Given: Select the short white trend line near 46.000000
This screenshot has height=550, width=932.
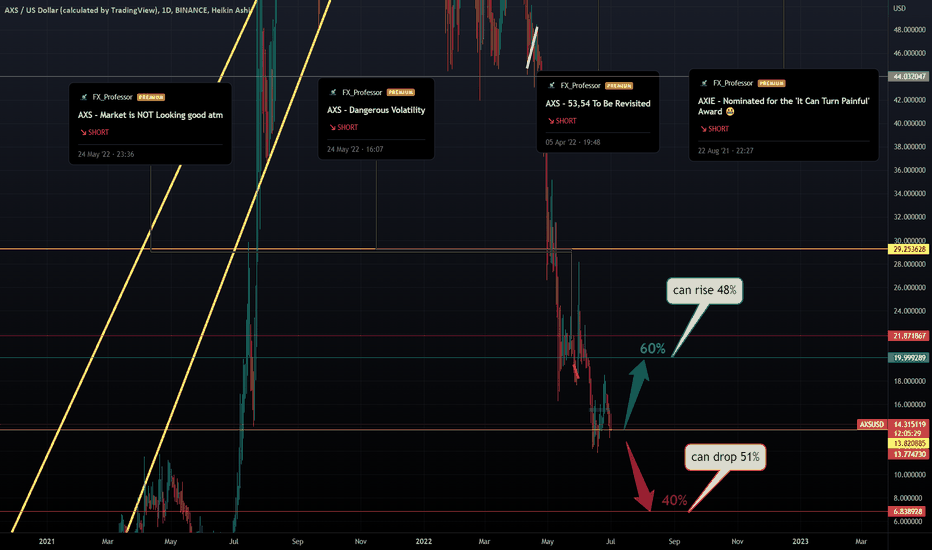Looking at the screenshot, I should [532, 48].
